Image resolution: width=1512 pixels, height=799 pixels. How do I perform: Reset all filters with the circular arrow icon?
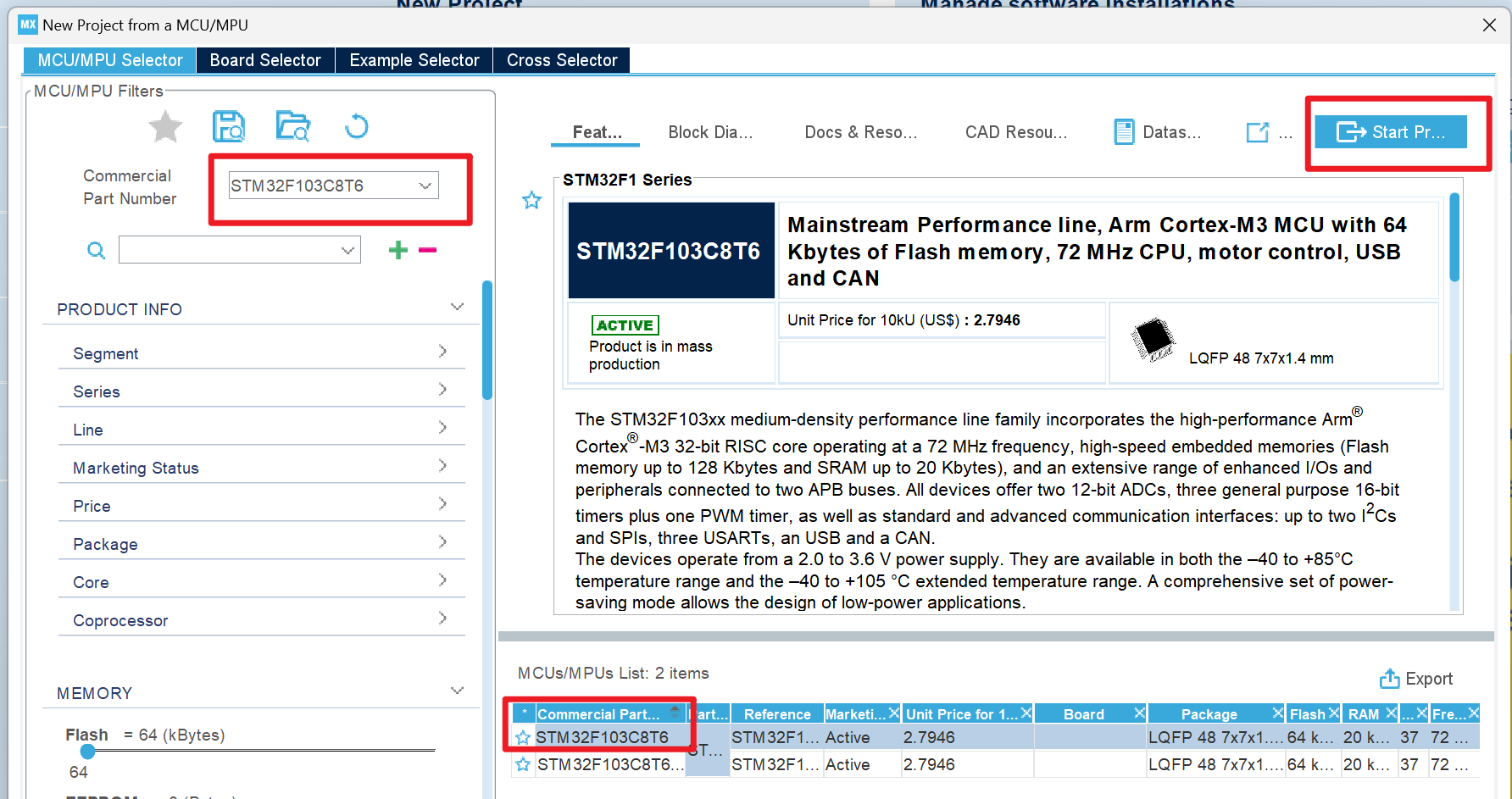click(357, 126)
